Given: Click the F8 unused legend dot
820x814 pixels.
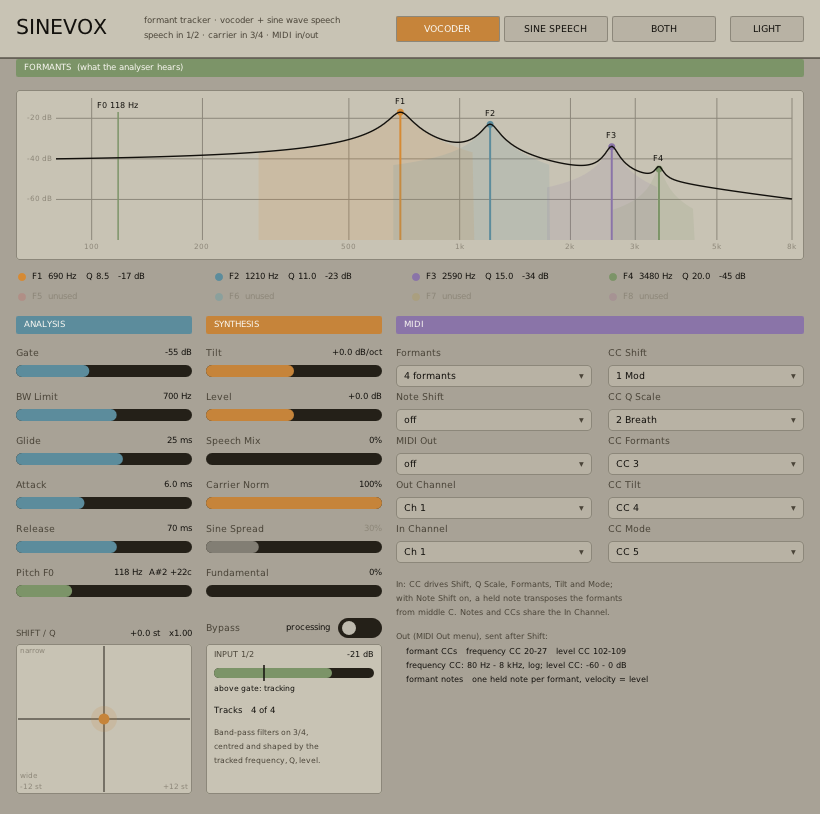Looking at the screenshot, I should point(613,297).
